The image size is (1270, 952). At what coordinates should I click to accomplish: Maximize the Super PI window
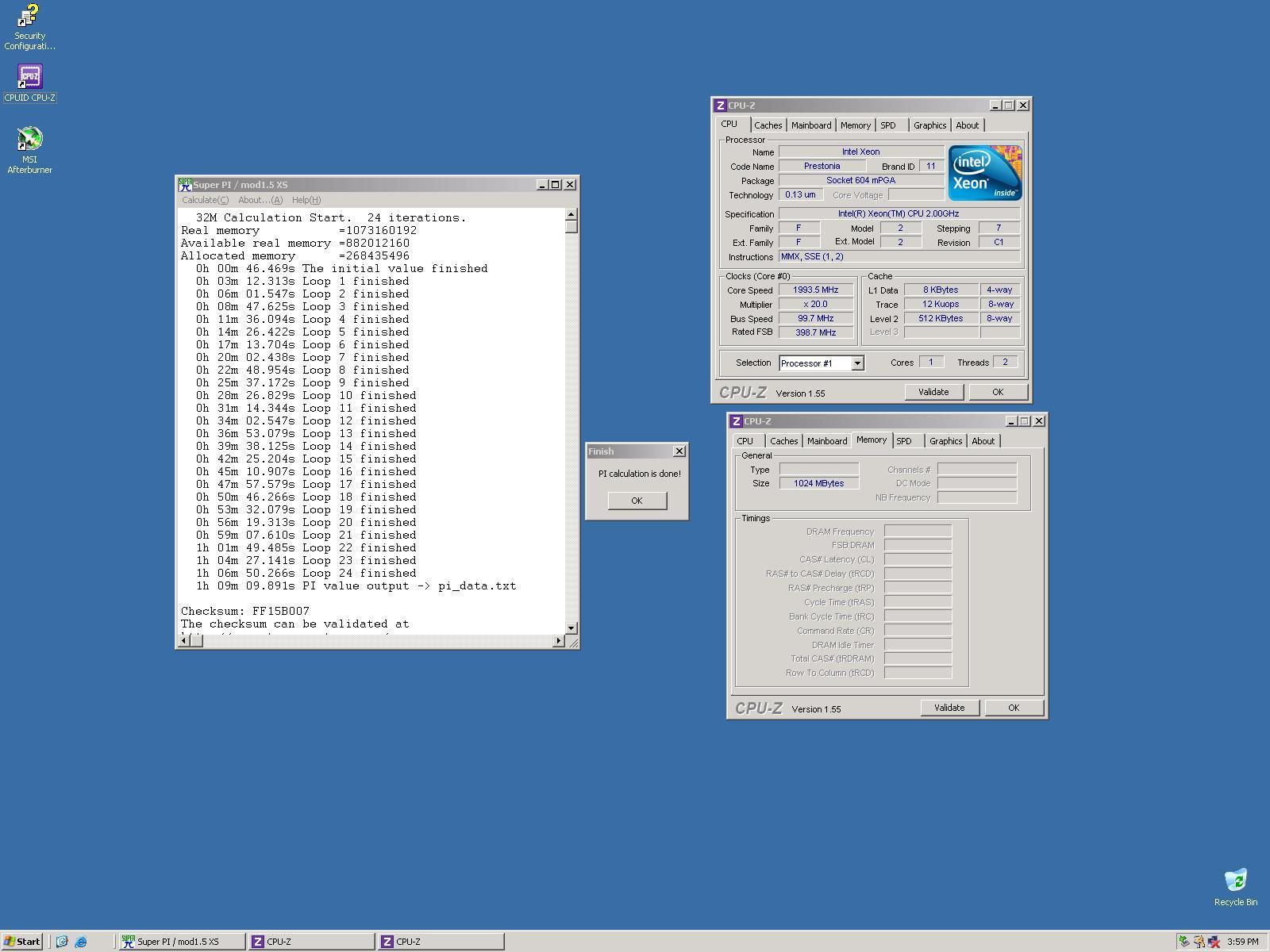click(556, 184)
